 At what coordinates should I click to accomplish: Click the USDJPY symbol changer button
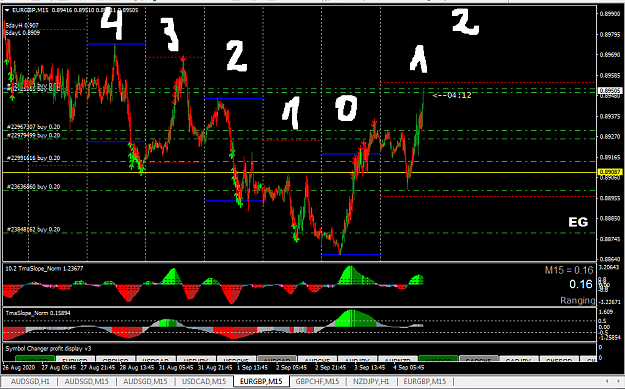pyautogui.click(x=196, y=359)
